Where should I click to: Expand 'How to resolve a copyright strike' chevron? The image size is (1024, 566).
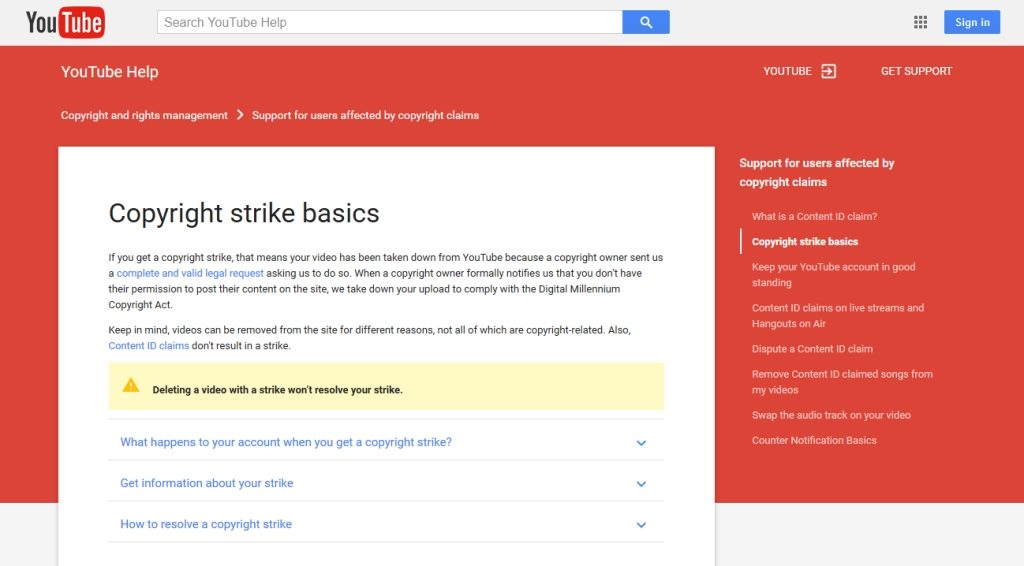(641, 525)
